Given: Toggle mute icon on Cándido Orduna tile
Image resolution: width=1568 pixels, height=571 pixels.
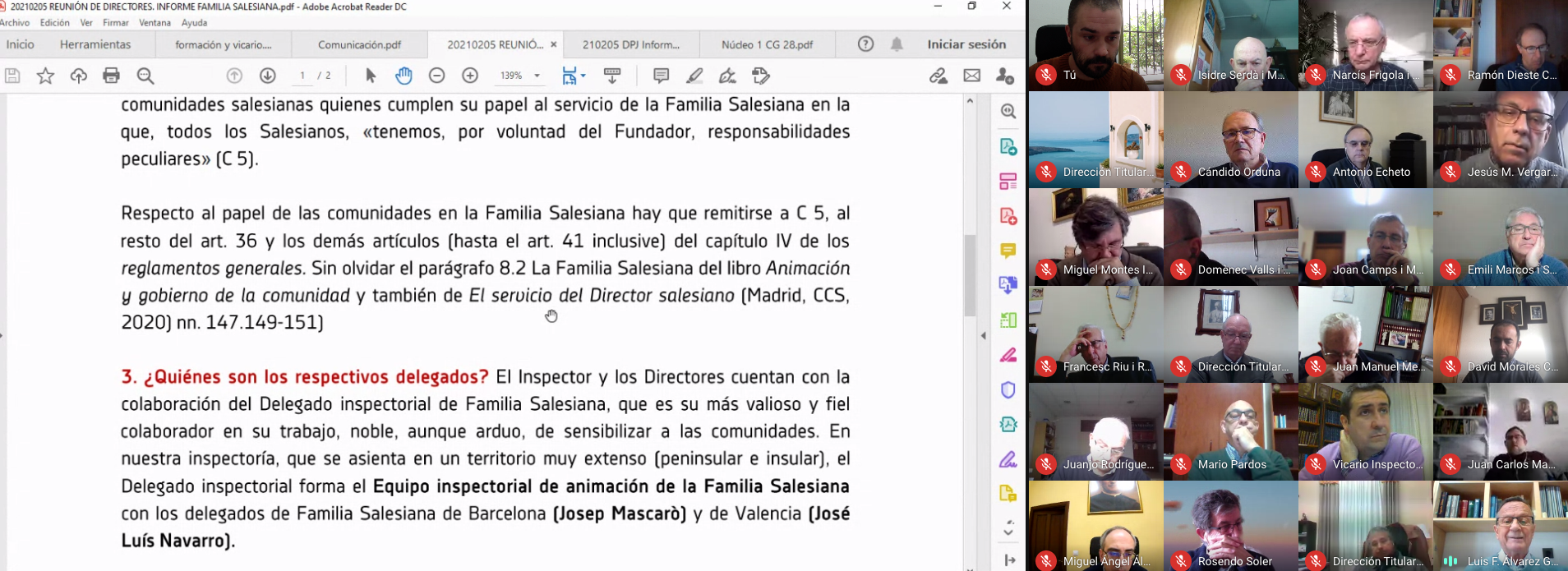Looking at the screenshot, I should (x=1181, y=172).
